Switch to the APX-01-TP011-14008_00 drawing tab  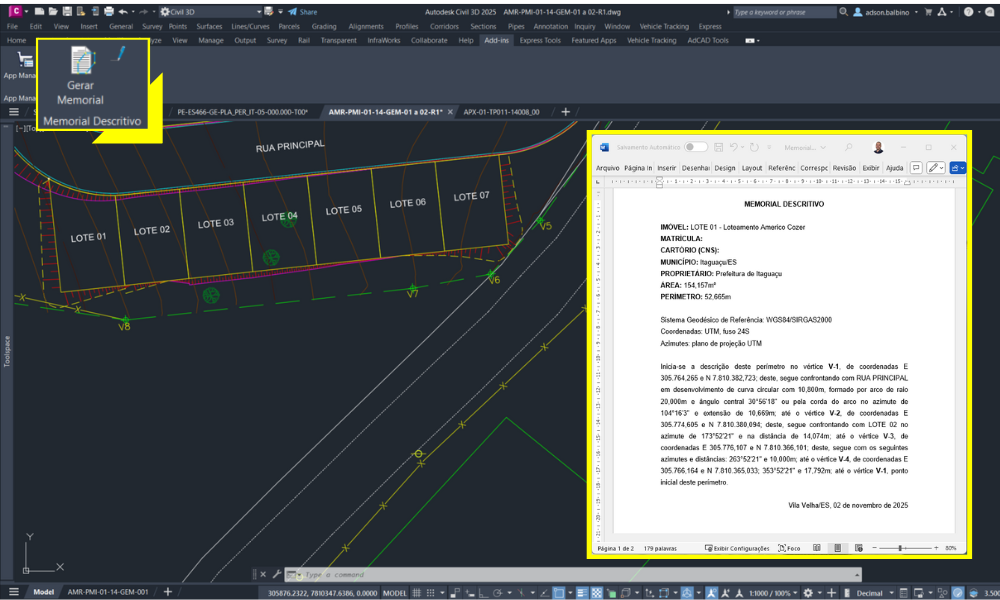pos(501,112)
